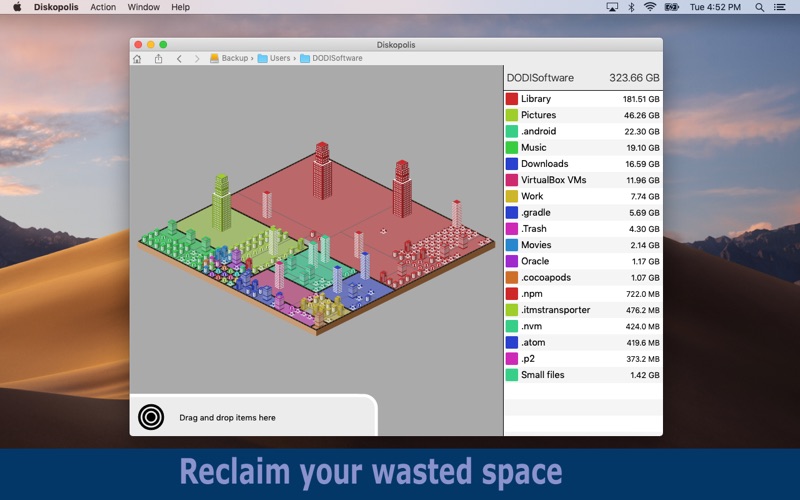This screenshot has height=500, width=800.
Task: Select DODISoftware breadcrumb folder
Action: pyautogui.click(x=331, y=58)
